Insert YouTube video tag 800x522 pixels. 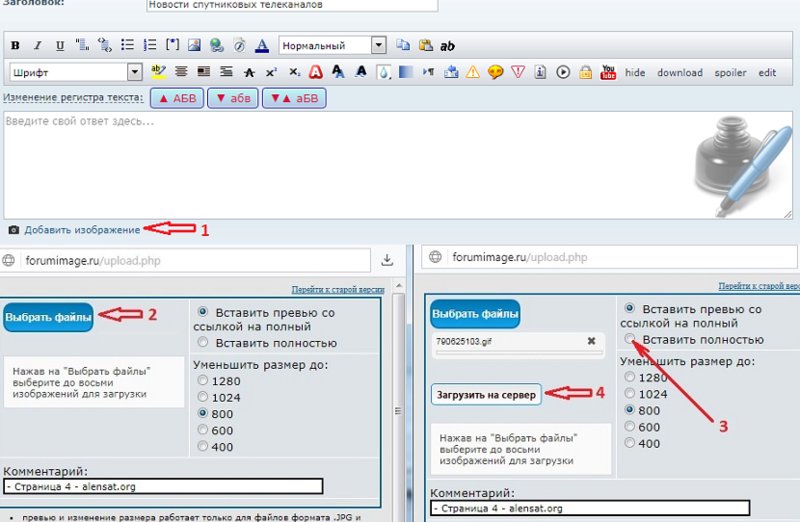pos(607,73)
